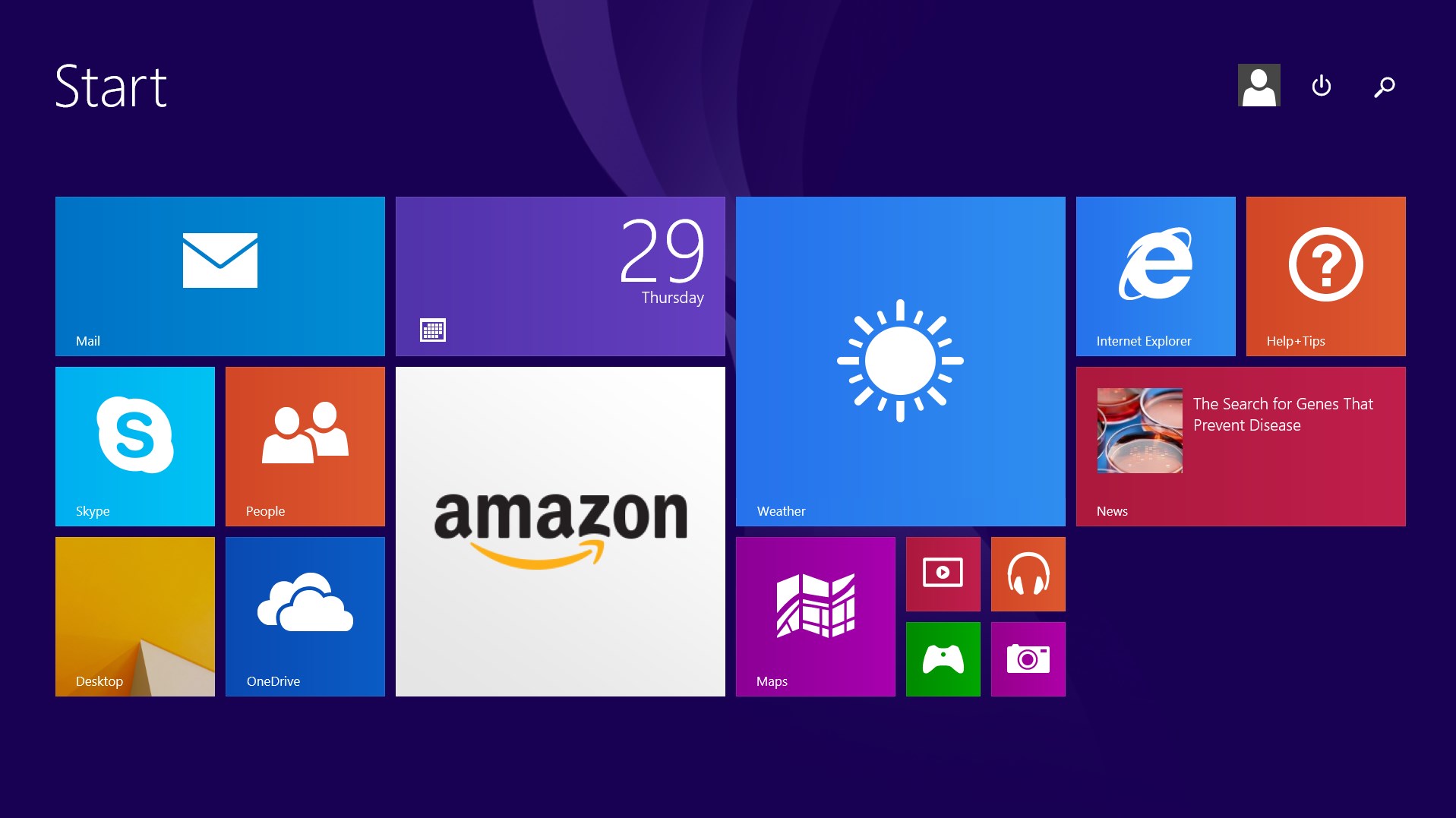Open the user account picture menu
1456x818 pixels.
[1259, 85]
